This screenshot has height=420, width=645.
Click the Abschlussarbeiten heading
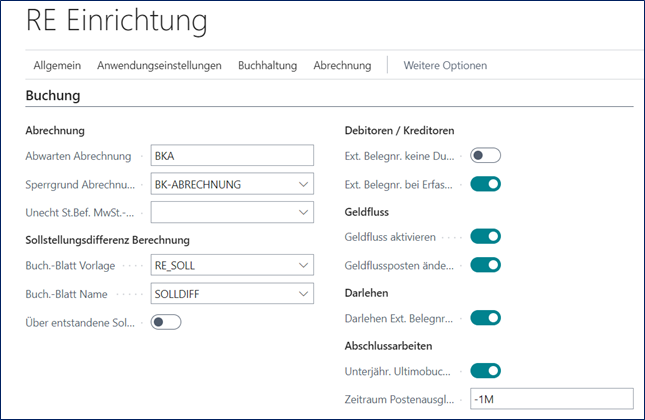388,346
